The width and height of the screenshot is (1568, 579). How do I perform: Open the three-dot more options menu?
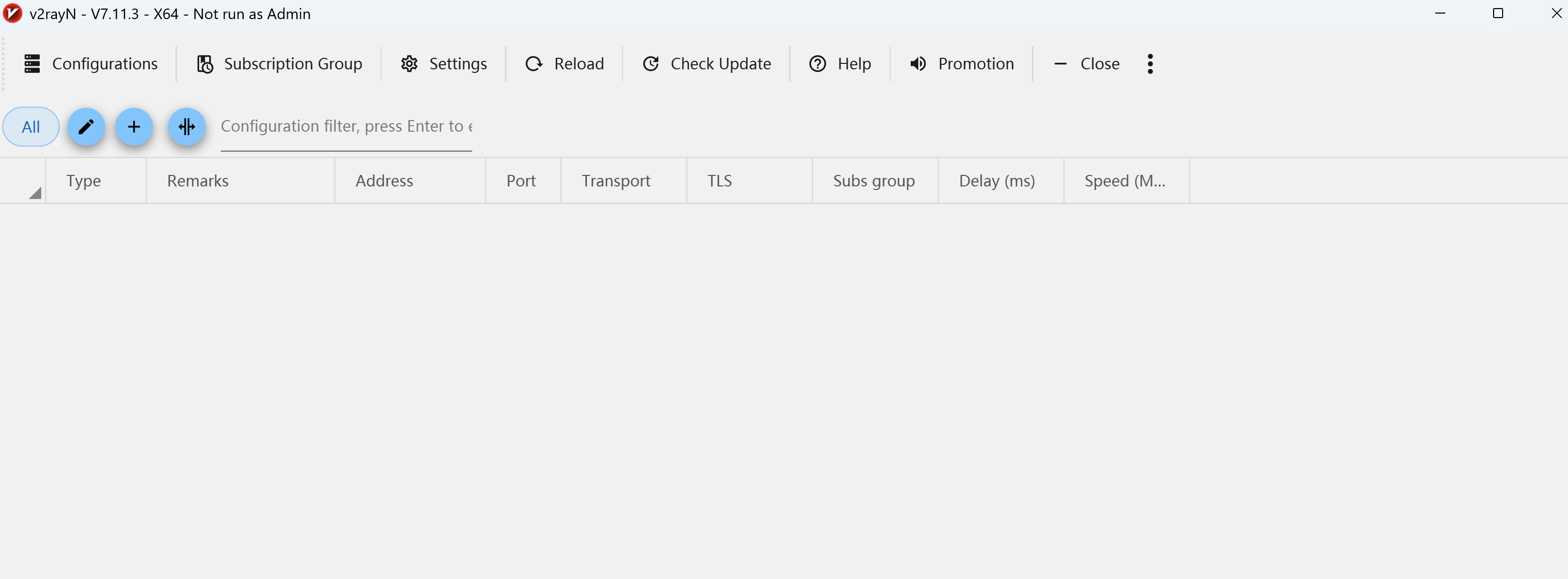1150,64
